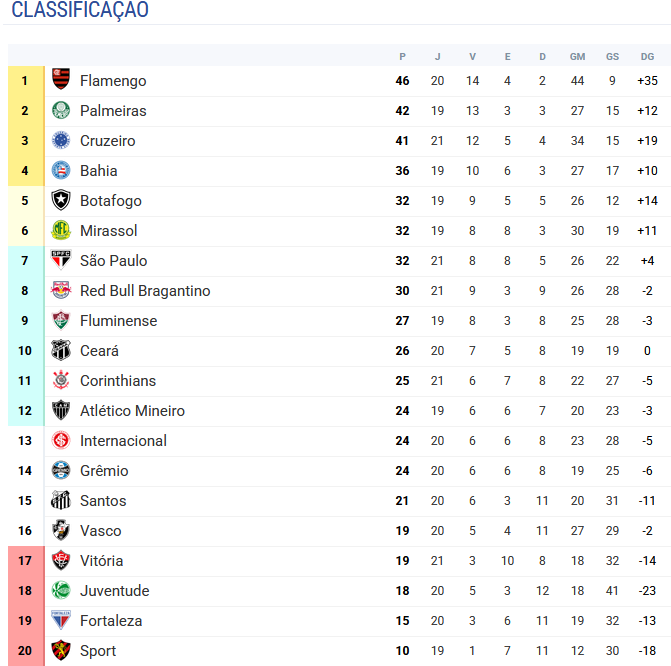Click the Classificação heading
Image resolution: width=671 pixels, height=666 pixels.
point(80,9)
